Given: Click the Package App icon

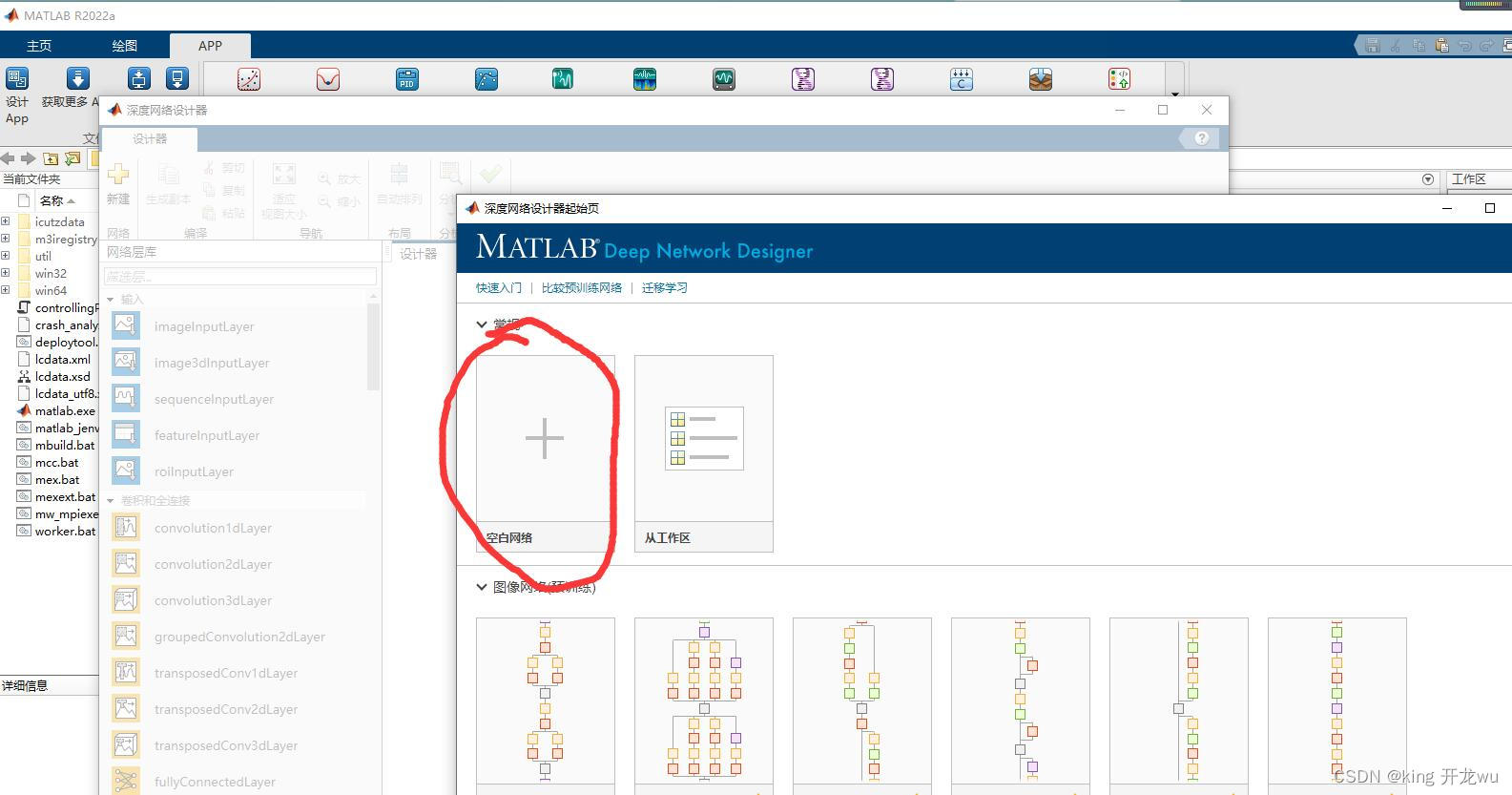Looking at the screenshot, I should pos(177,79).
